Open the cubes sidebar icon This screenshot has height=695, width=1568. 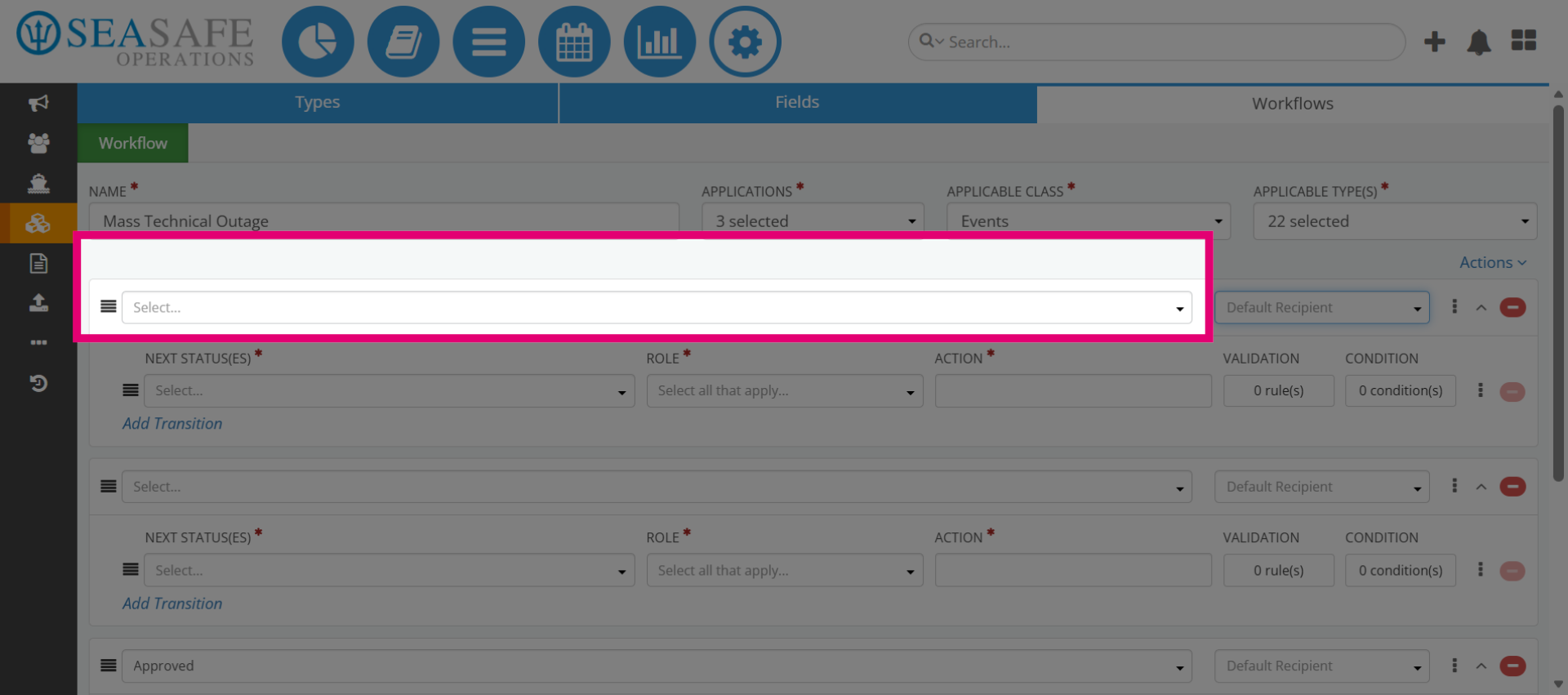coord(38,223)
